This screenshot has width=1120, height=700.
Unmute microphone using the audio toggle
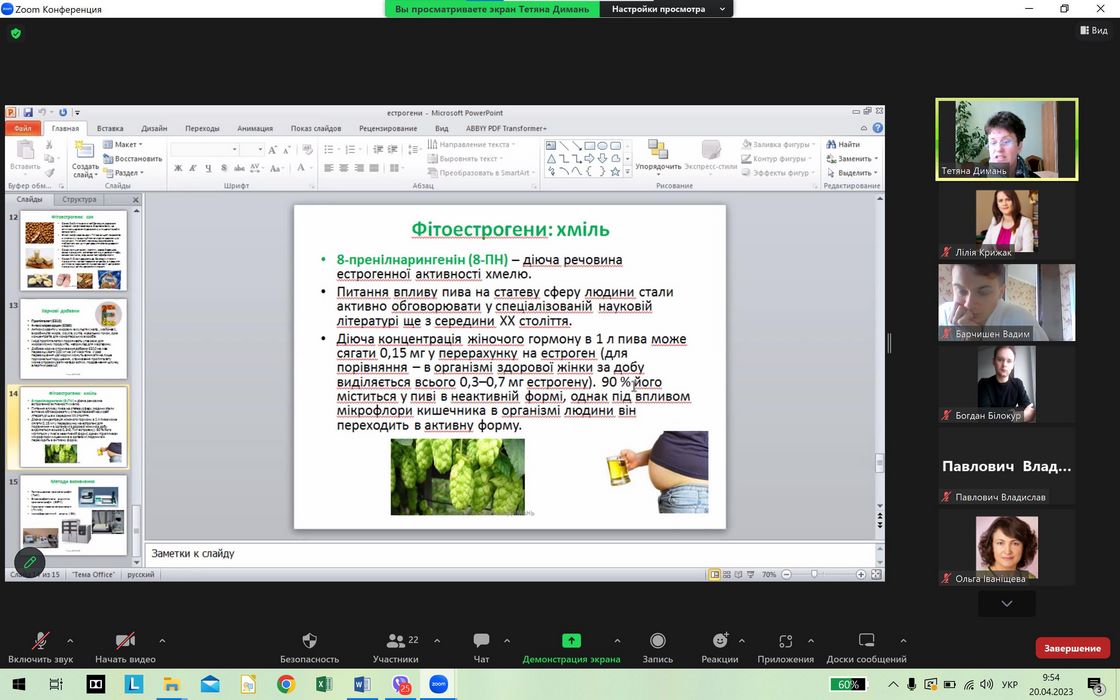pos(41,641)
